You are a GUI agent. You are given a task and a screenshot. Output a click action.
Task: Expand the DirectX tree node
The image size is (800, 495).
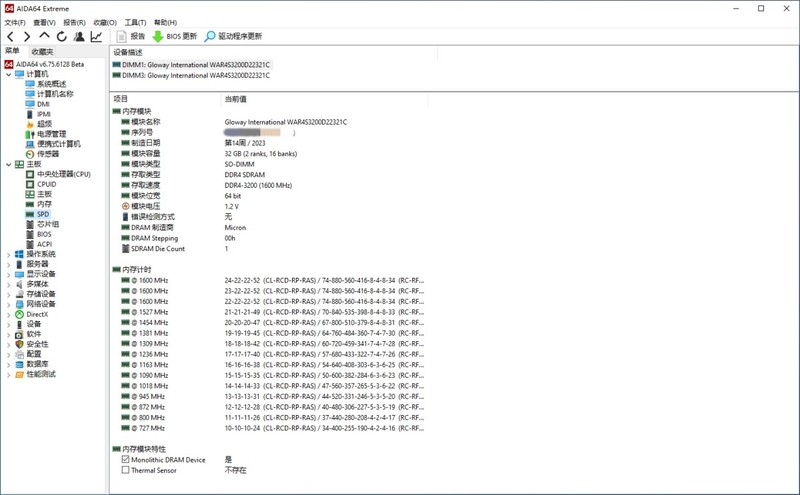8,314
